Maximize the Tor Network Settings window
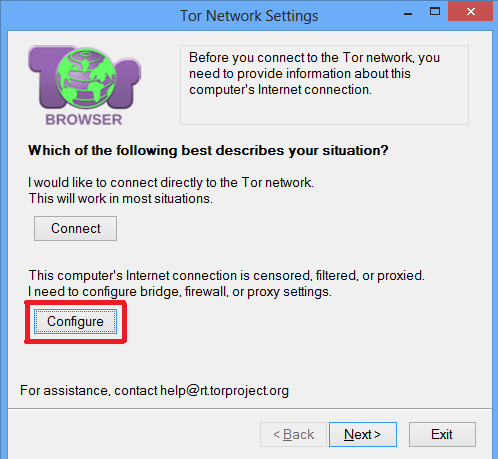Image resolution: width=498 pixels, height=459 pixels. [435, 12]
